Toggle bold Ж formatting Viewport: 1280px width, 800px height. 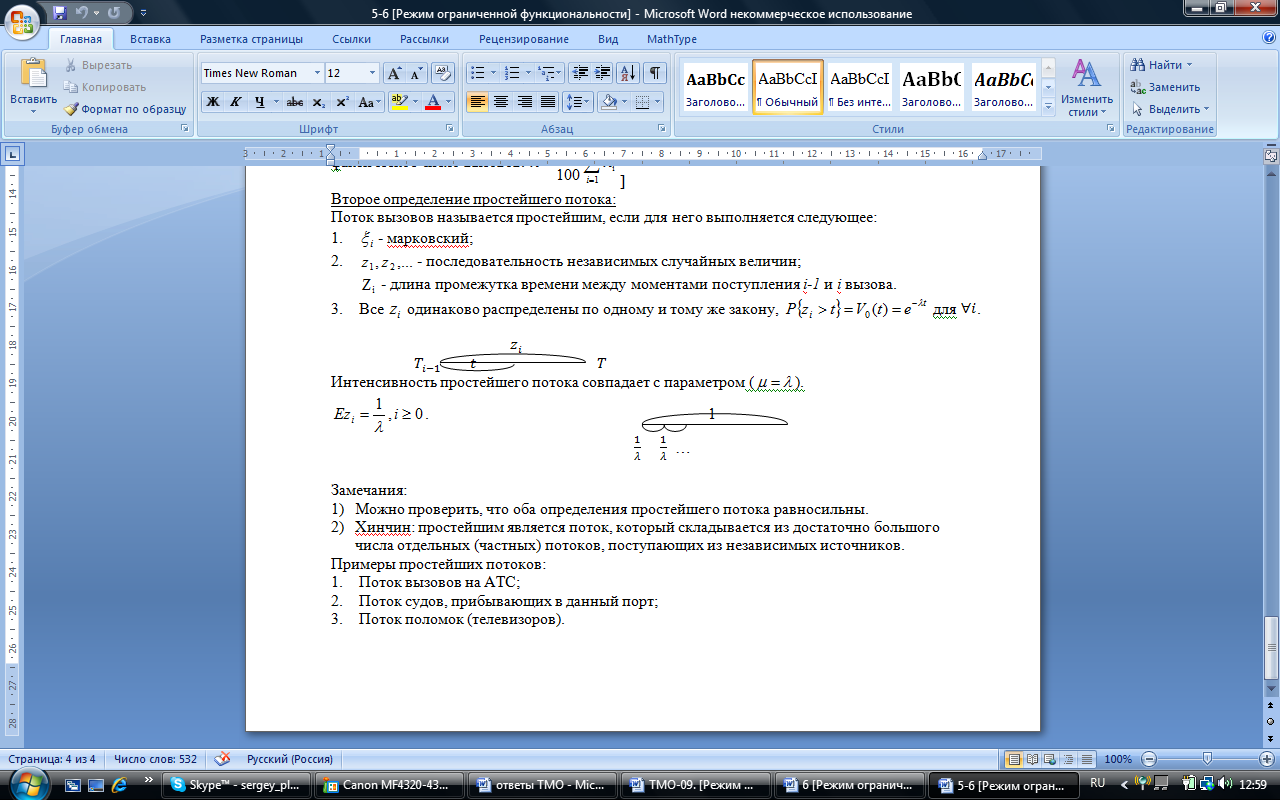[212, 102]
